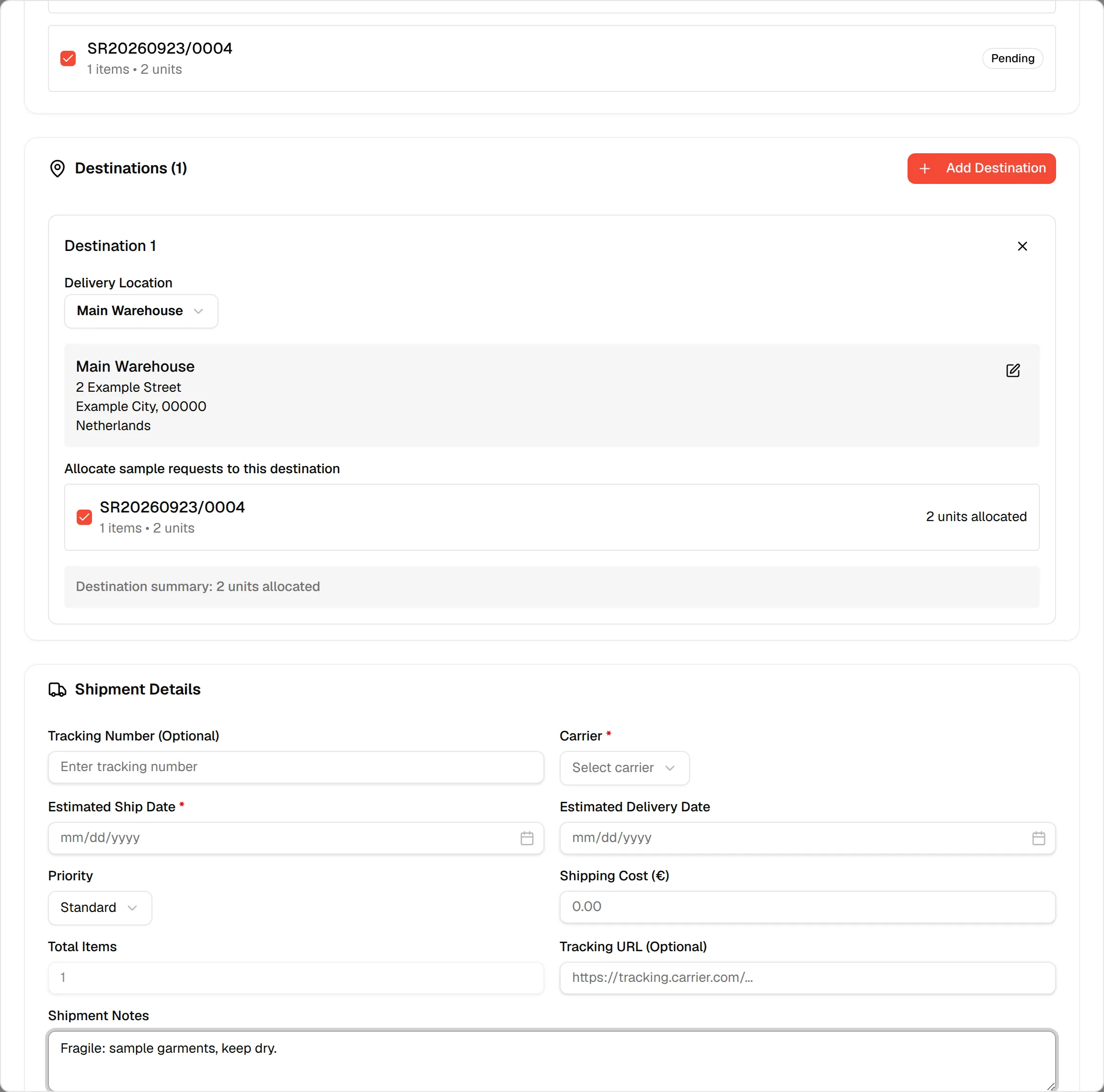Screen dimensions: 1104x1092
Task: Click the Shipment Details truck icon
Action: 57,690
